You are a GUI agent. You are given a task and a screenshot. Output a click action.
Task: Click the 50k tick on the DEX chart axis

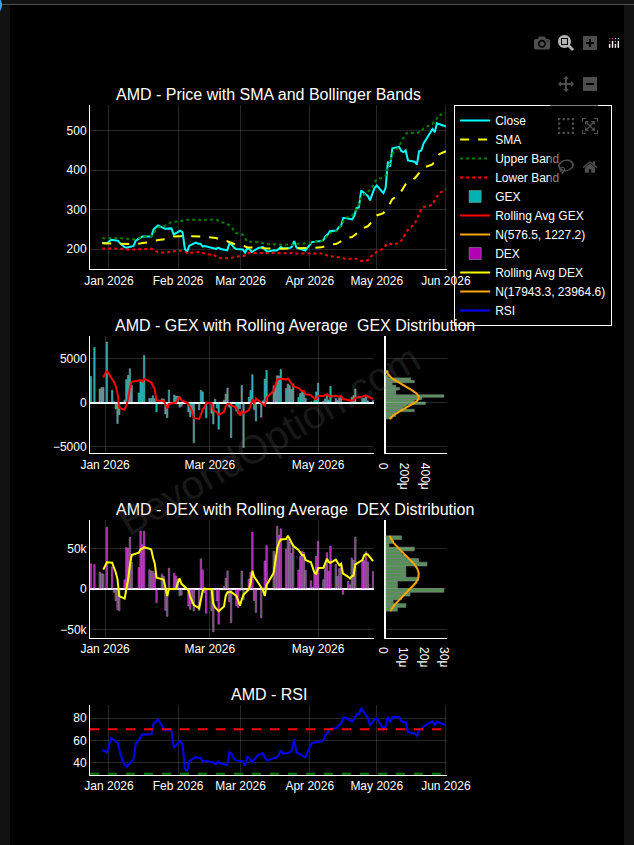[76, 549]
